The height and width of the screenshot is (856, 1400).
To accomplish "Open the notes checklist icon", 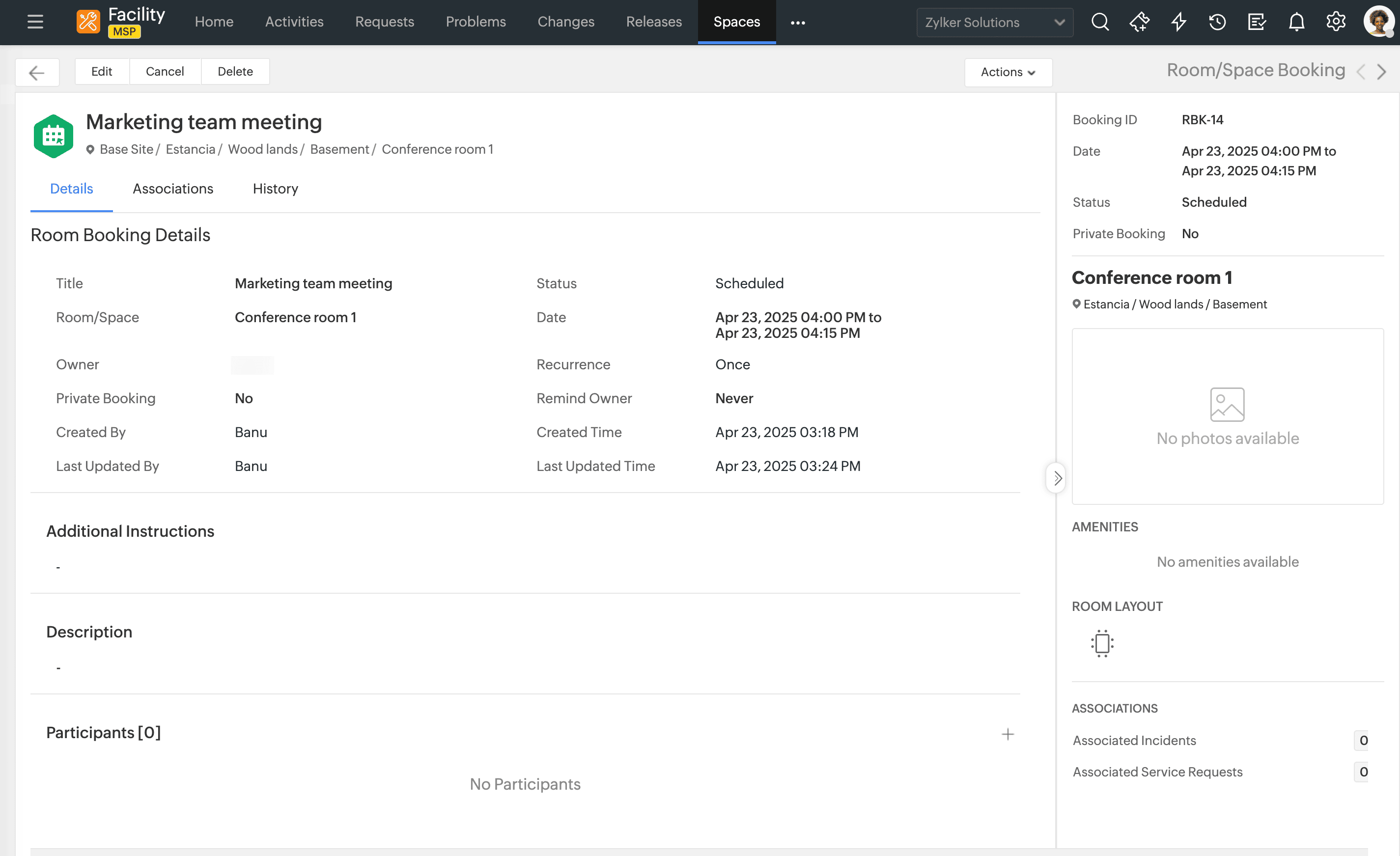I will click(x=1257, y=22).
